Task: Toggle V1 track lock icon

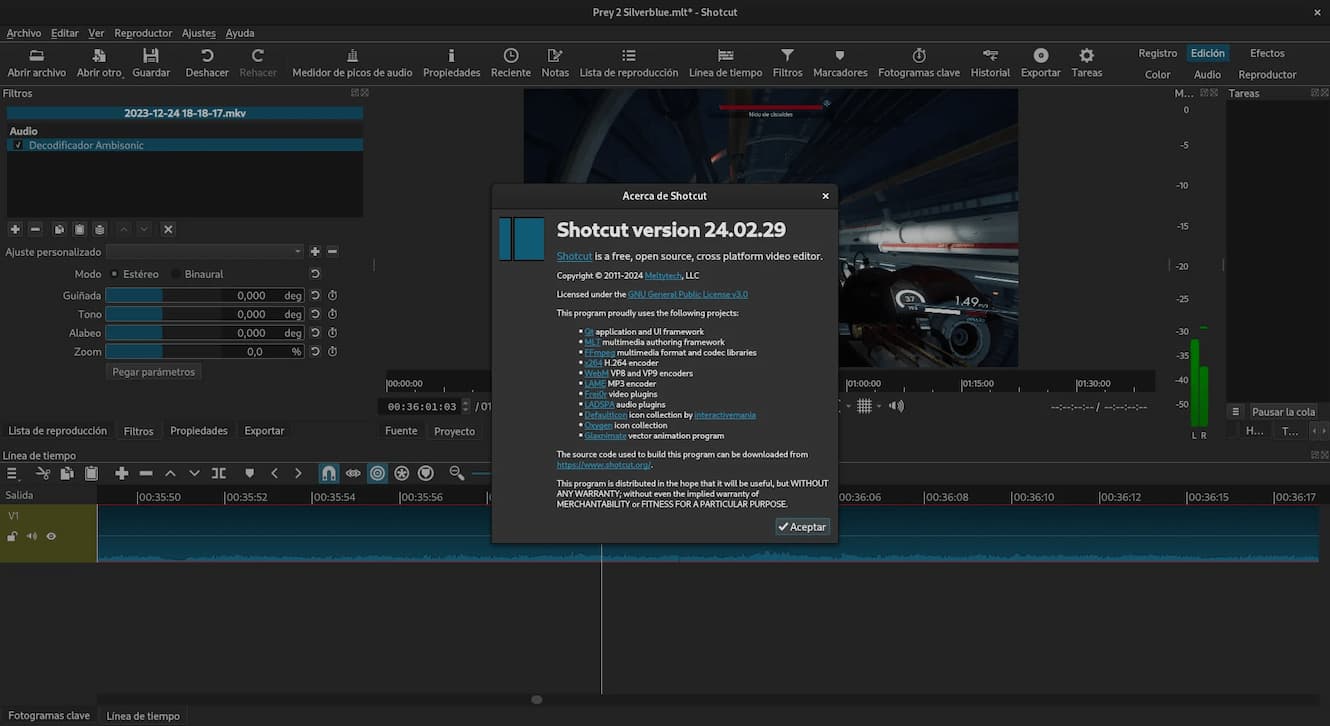Action: (x=12, y=537)
